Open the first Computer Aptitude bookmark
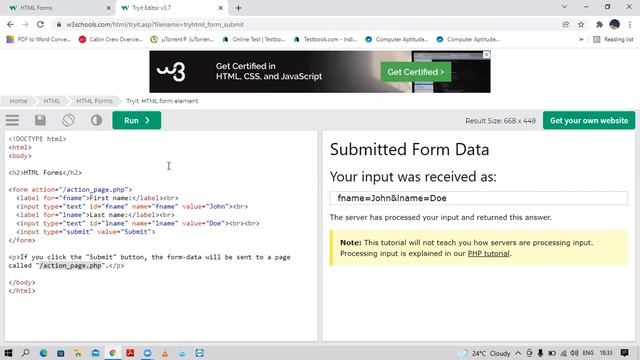Image resolution: width=640 pixels, height=360 pixels. pos(396,40)
